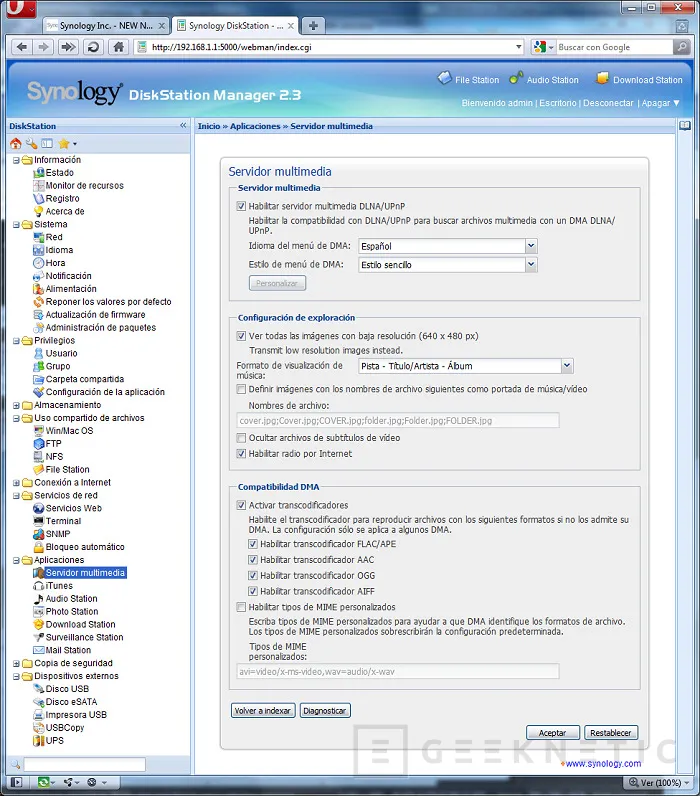
Task: Click the Buscar con Google search field
Action: pyautogui.click(x=614, y=47)
